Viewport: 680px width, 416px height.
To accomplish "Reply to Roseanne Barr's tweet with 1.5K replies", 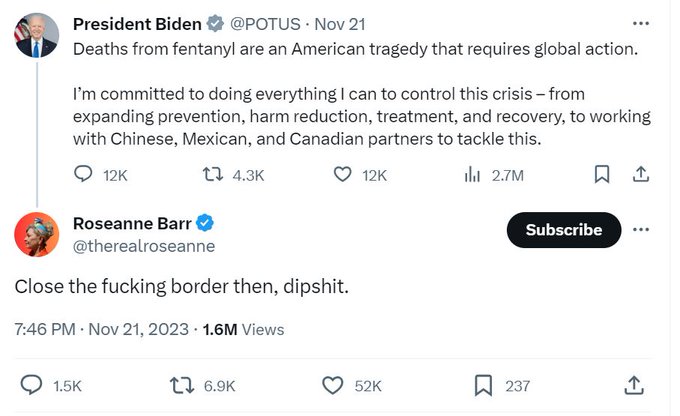I will pos(31,385).
